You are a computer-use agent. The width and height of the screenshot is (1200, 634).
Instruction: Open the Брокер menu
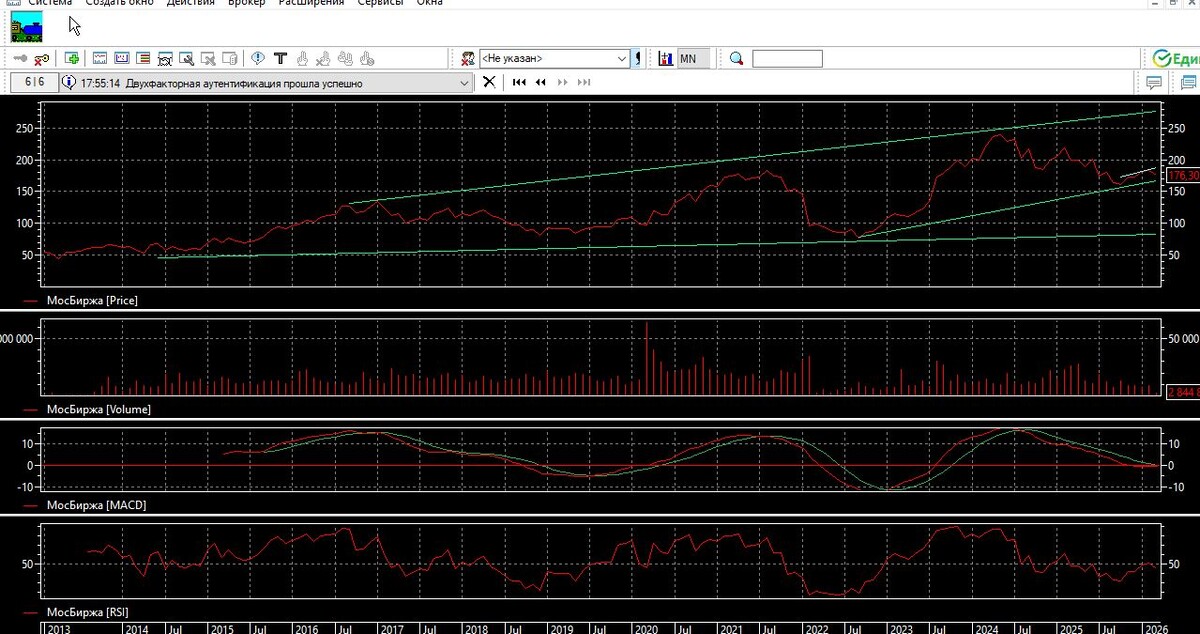click(246, 3)
